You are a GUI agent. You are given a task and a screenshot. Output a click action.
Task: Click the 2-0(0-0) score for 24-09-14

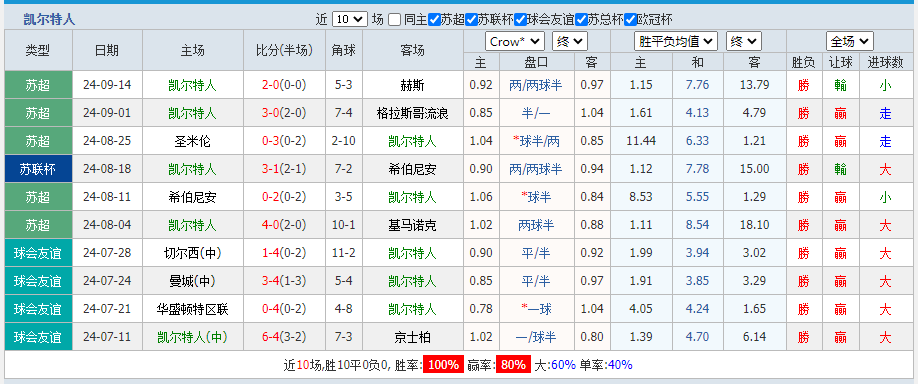coord(285,85)
